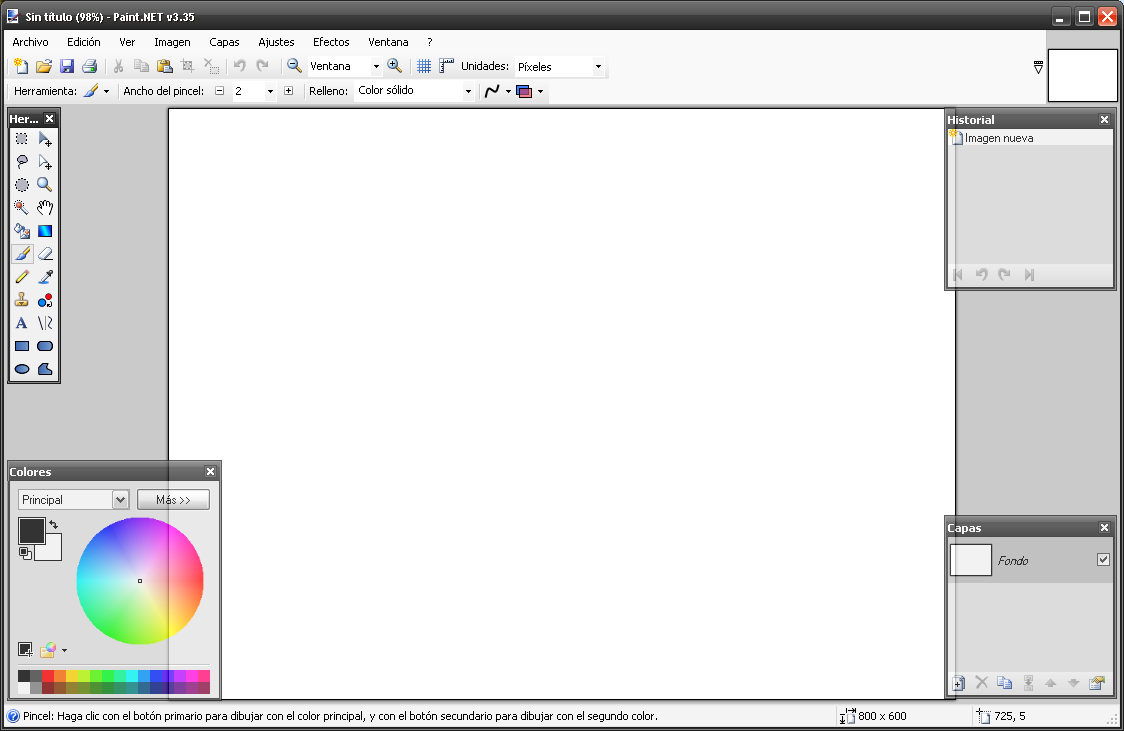
Task: Pick a color on the color wheel
Action: click(x=140, y=580)
